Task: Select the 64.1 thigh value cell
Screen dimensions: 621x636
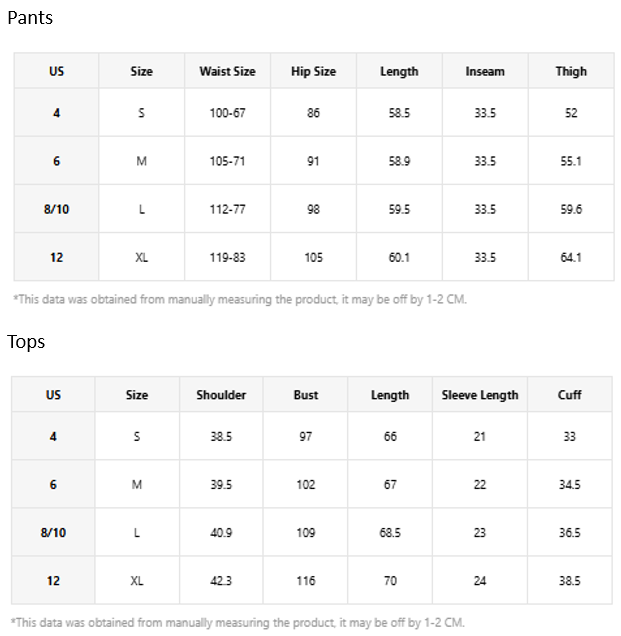Action: (x=571, y=257)
